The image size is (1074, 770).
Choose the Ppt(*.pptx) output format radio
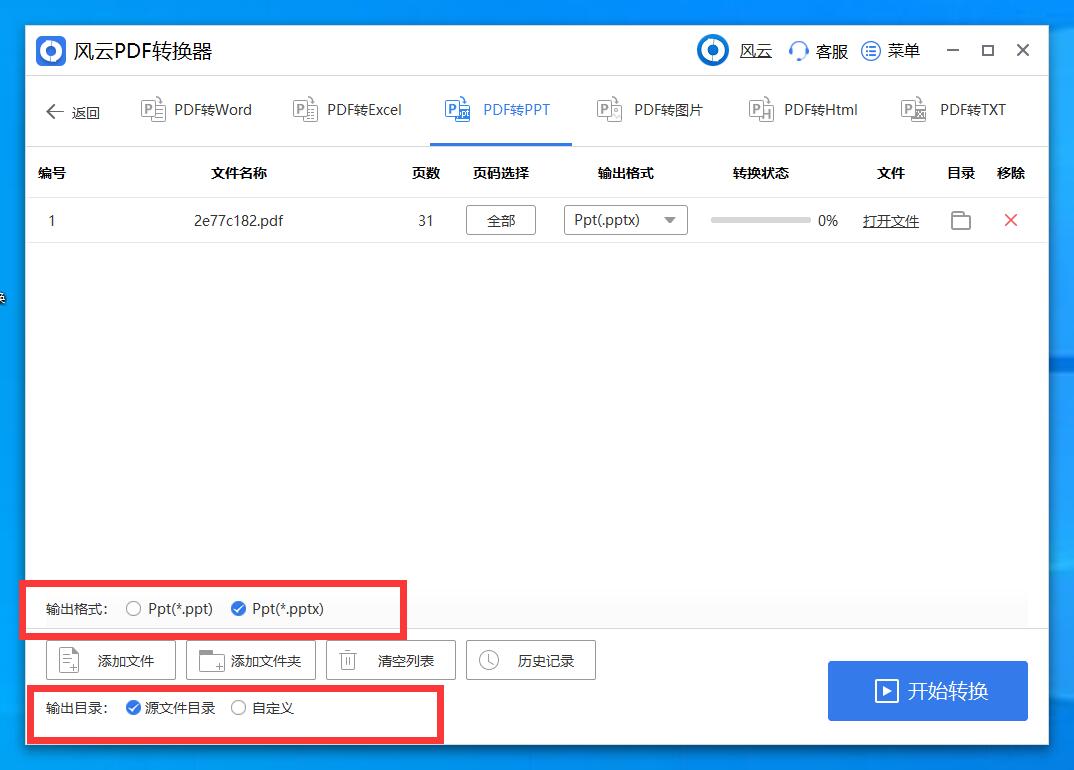tap(238, 608)
